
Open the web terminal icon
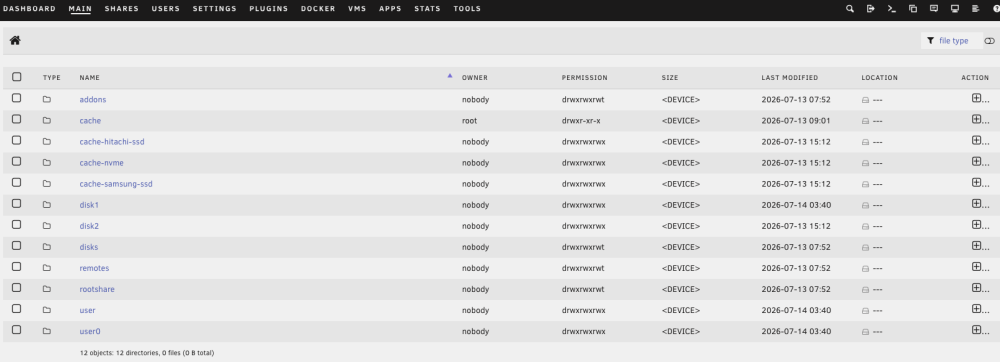(892, 9)
